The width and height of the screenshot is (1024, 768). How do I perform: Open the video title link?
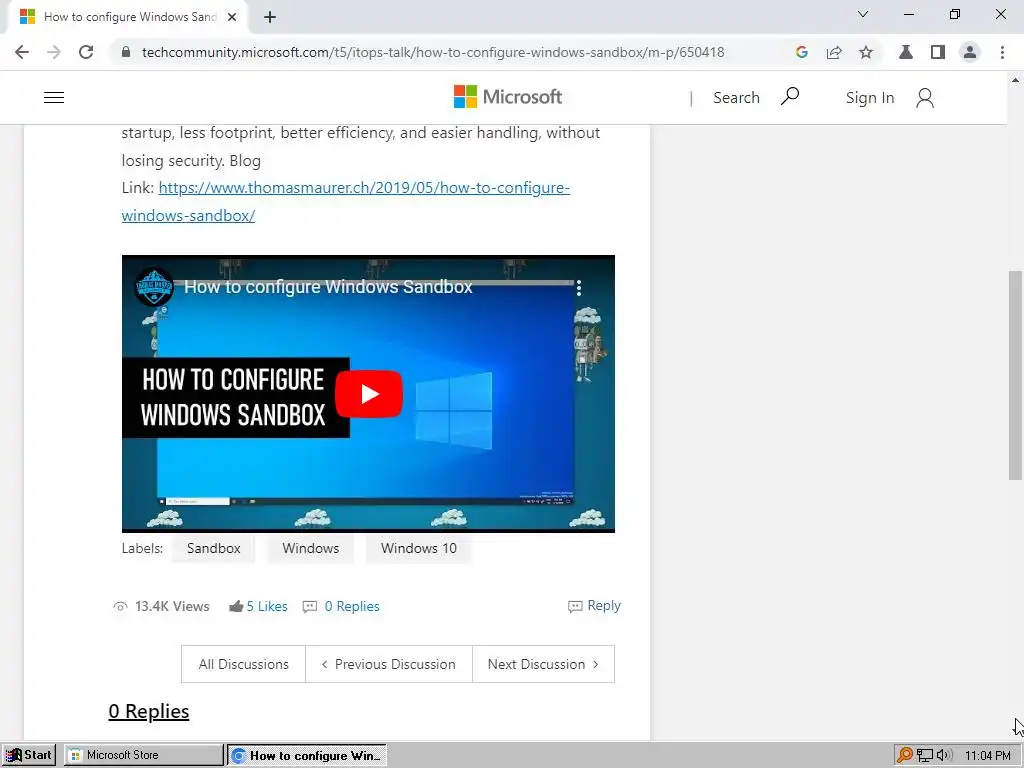pyautogui.click(x=328, y=287)
